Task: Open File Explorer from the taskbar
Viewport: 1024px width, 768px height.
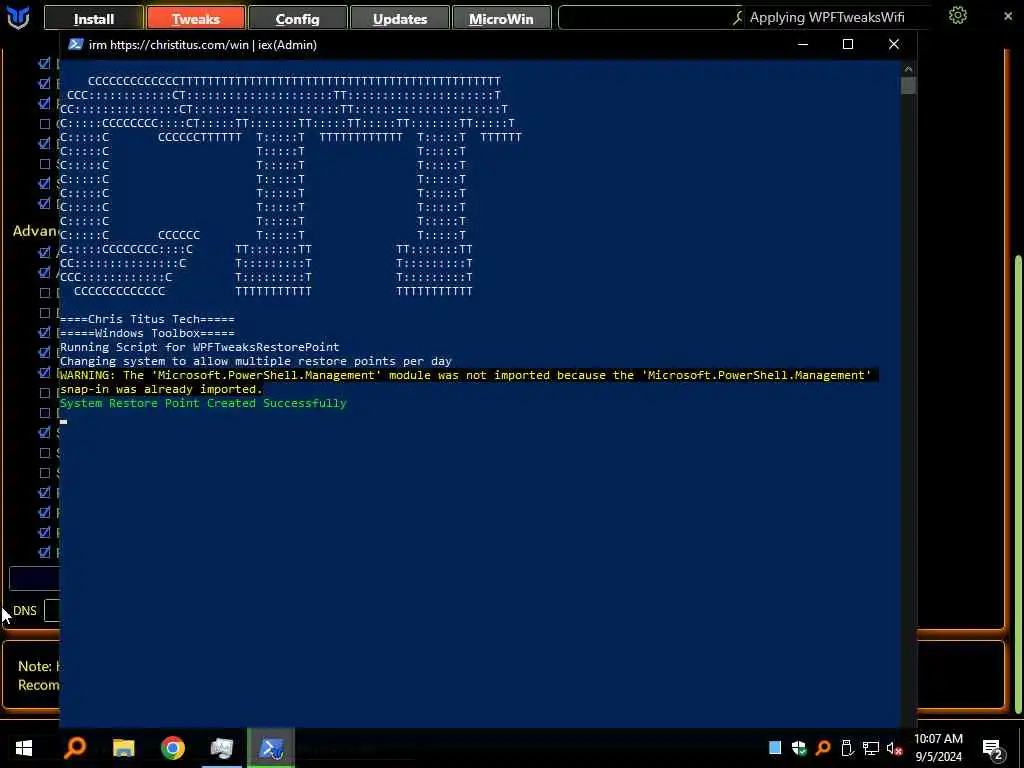Action: [x=123, y=748]
